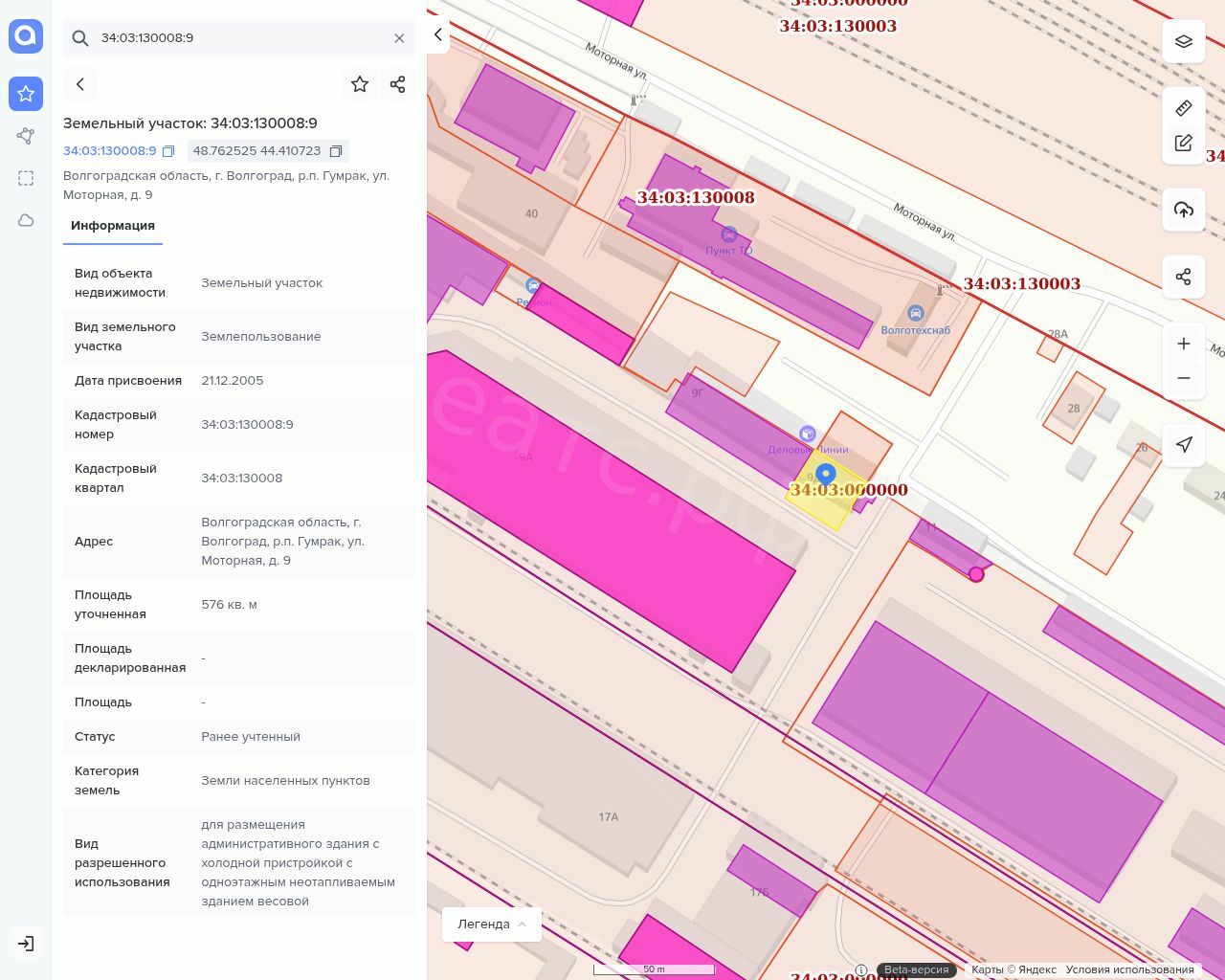Viewport: 1225px width, 980px height.
Task: Open the blue cadastral number link
Action: coord(109,151)
